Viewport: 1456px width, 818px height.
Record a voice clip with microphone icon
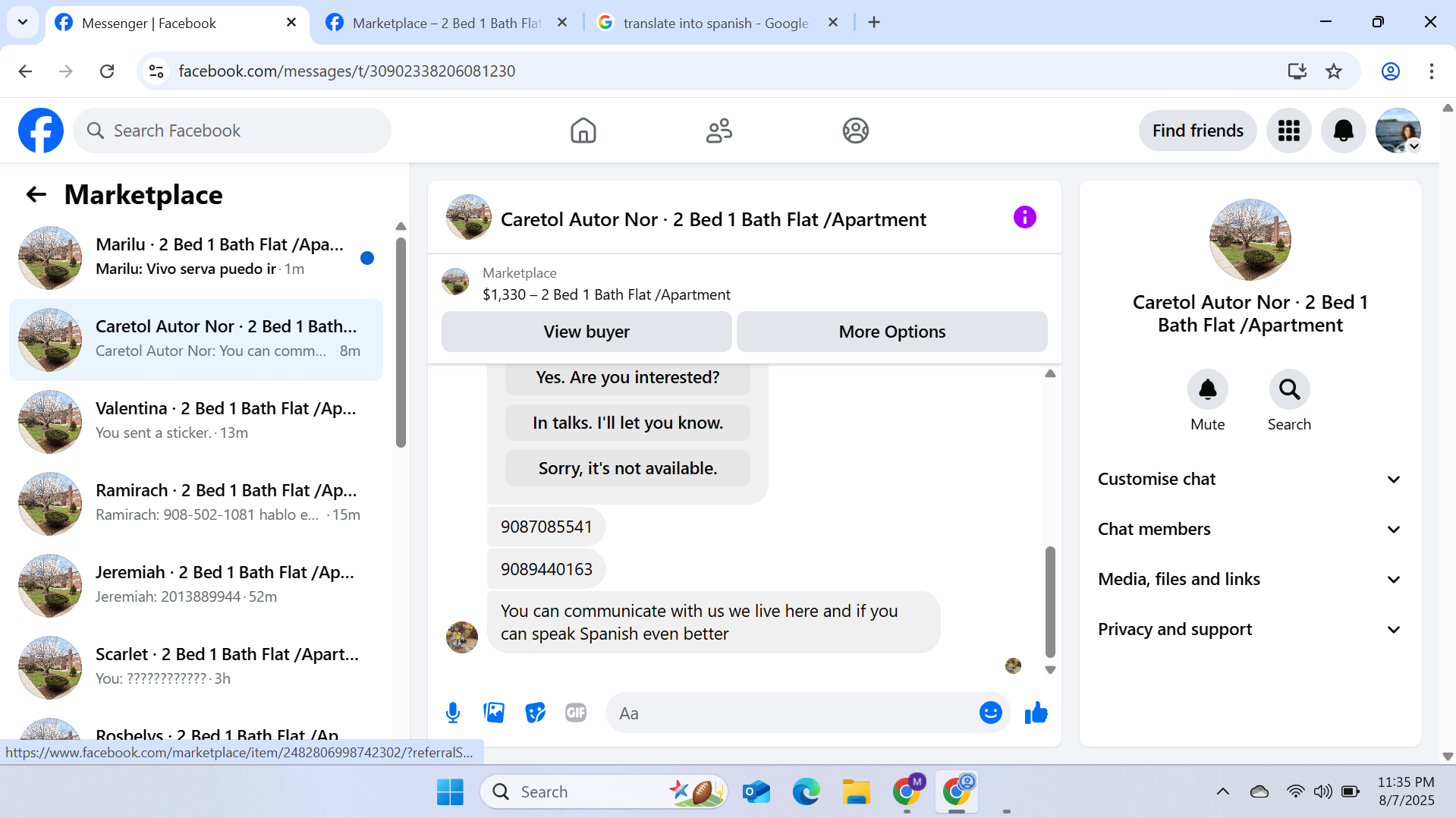tap(453, 713)
